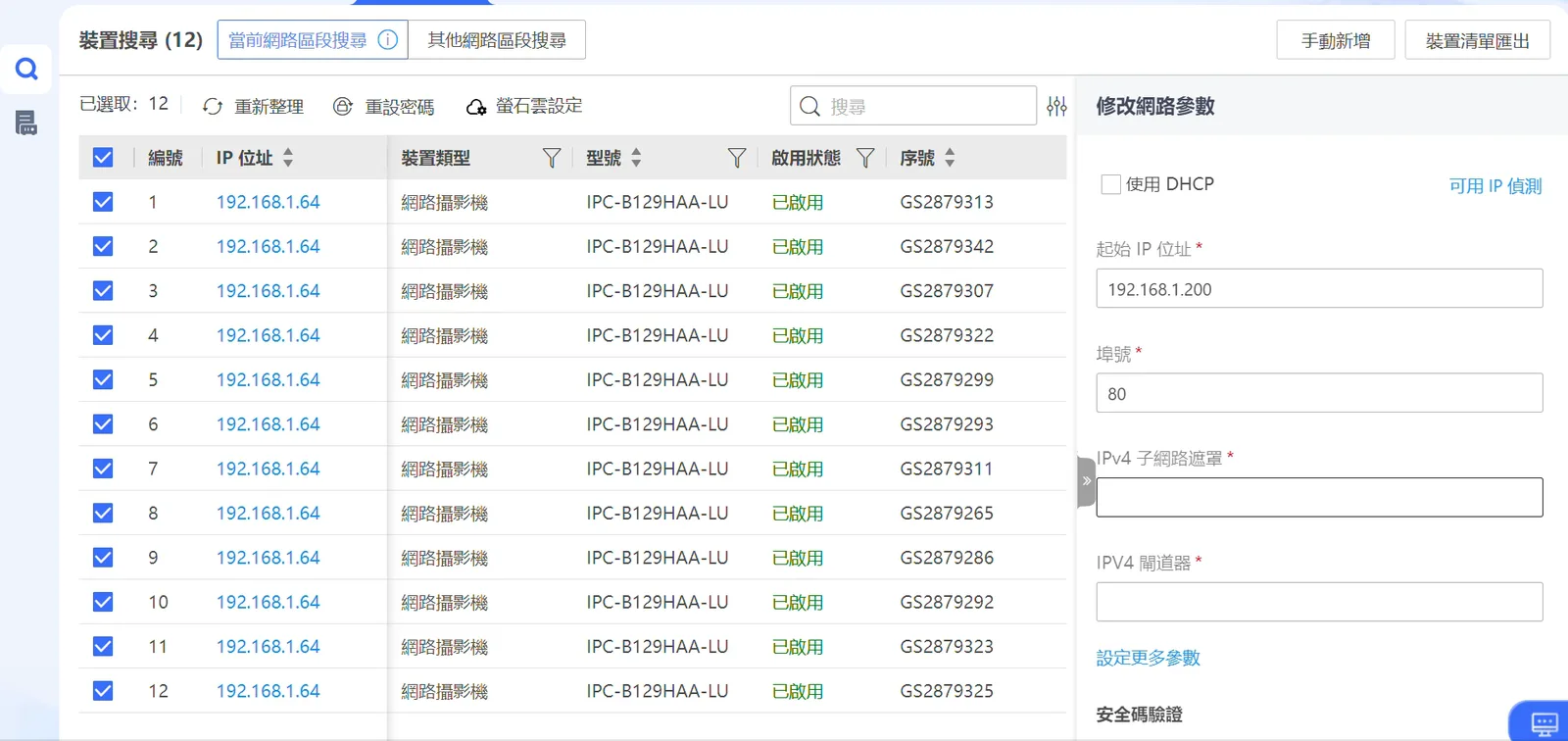The image size is (1568, 741).
Task: Click the 埠號 input field
Action: (x=1319, y=393)
